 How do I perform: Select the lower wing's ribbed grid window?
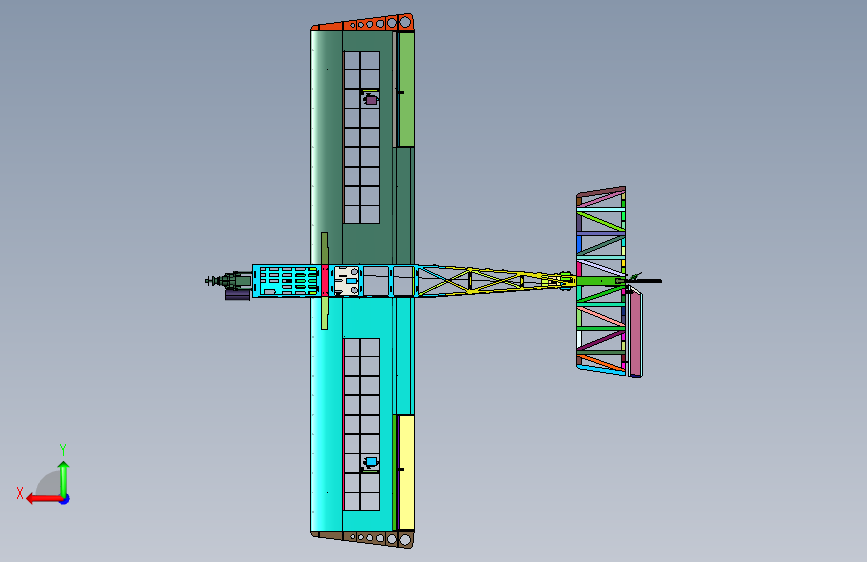tap(362, 424)
